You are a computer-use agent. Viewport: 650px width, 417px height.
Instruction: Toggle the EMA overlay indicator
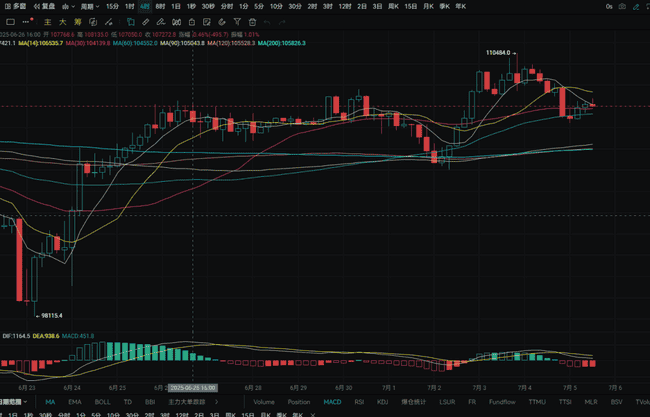75,402
